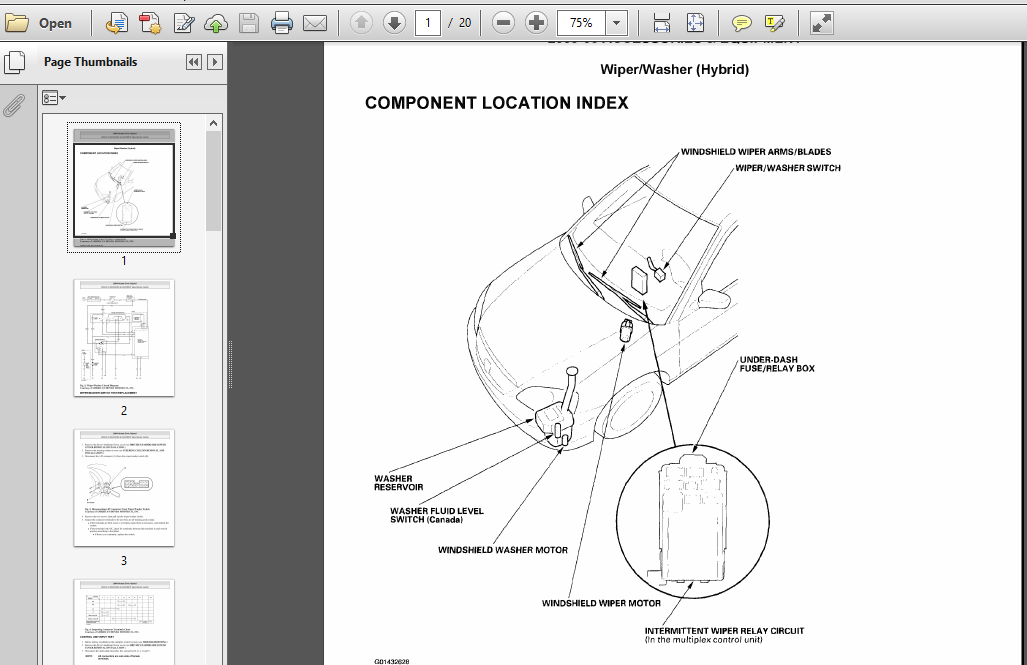The image size is (1027, 665).
Task: Click the fit one full page icon
Action: coord(695,24)
